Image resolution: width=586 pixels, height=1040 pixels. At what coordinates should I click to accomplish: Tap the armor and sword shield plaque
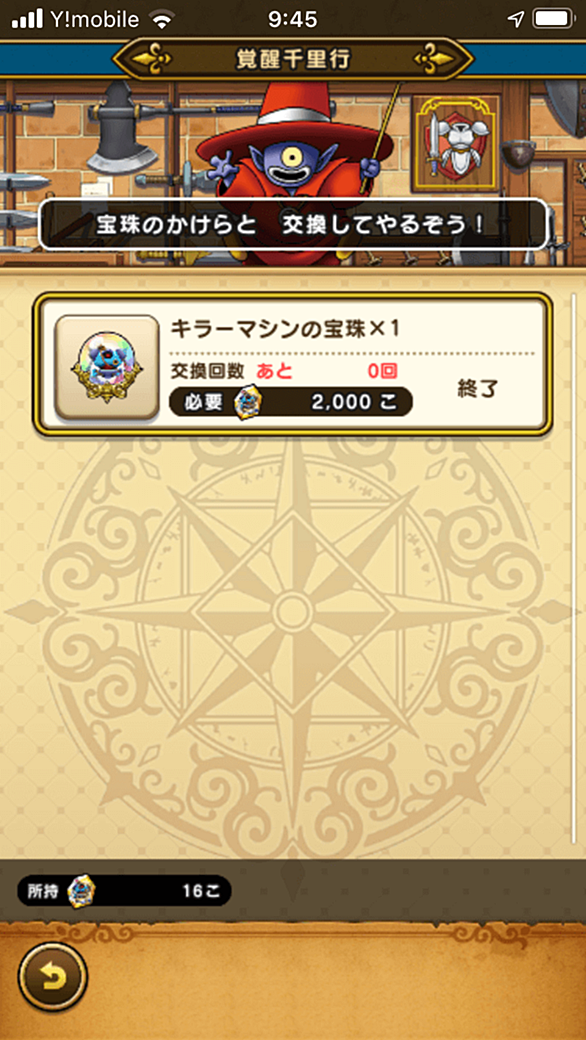pyautogui.click(x=455, y=143)
